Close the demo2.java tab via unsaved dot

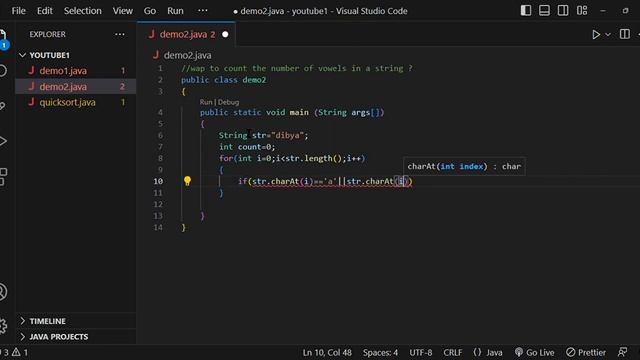pos(225,35)
